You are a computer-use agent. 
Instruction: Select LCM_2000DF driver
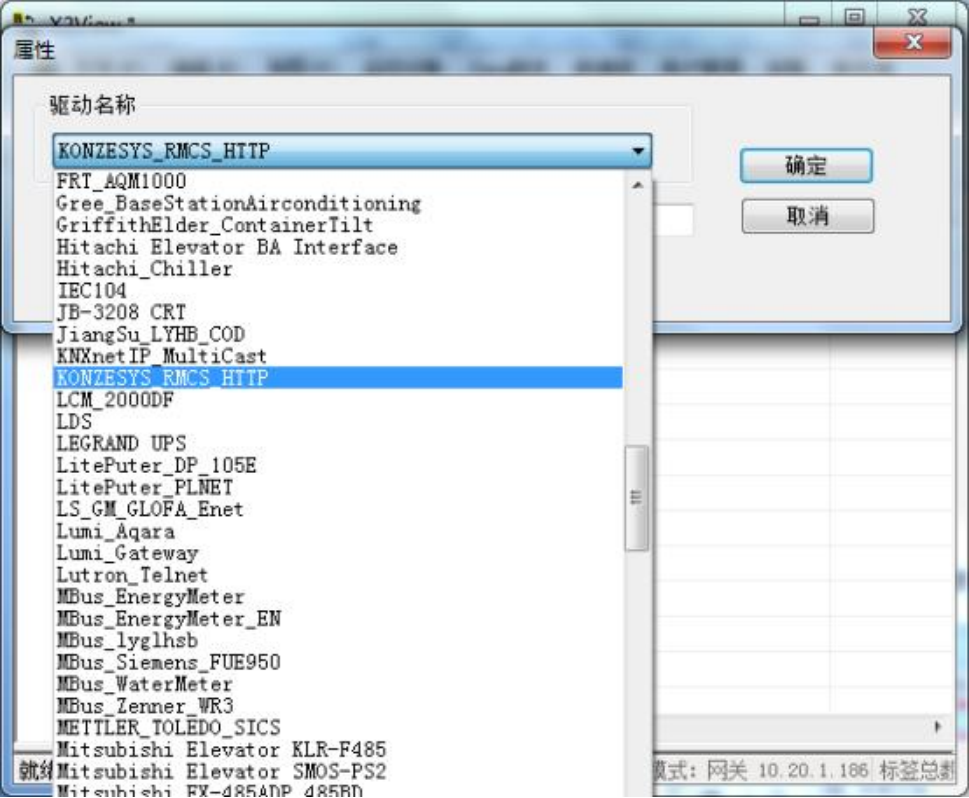[x=337, y=400]
